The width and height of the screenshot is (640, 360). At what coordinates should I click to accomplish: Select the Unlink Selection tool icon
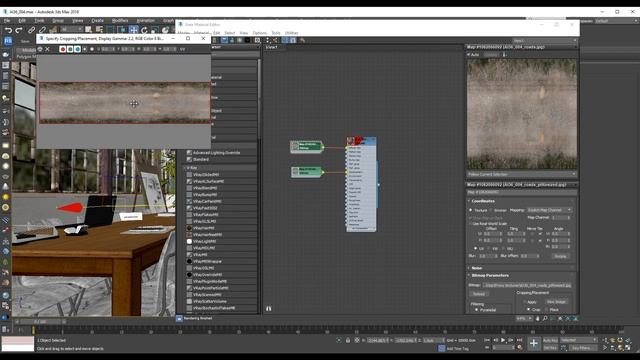pos(42,30)
